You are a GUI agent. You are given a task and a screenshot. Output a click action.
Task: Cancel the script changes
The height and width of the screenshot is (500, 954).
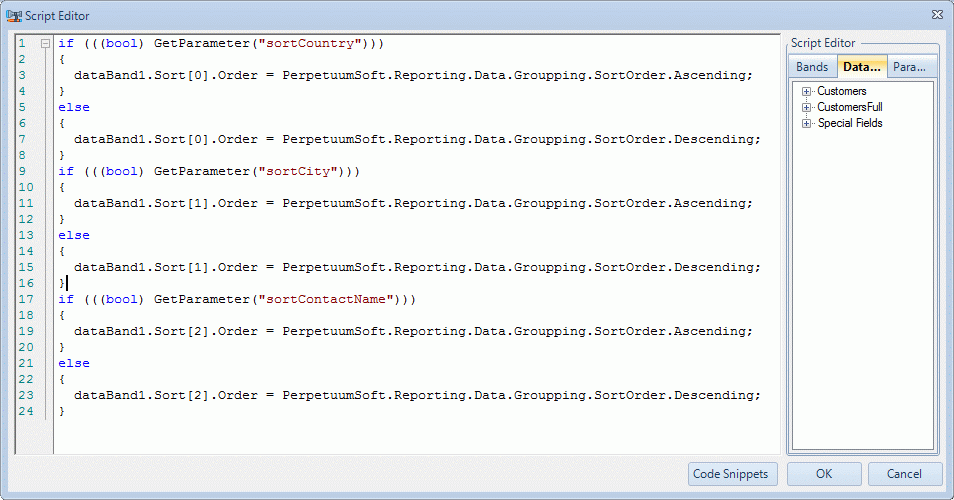pos(905,474)
